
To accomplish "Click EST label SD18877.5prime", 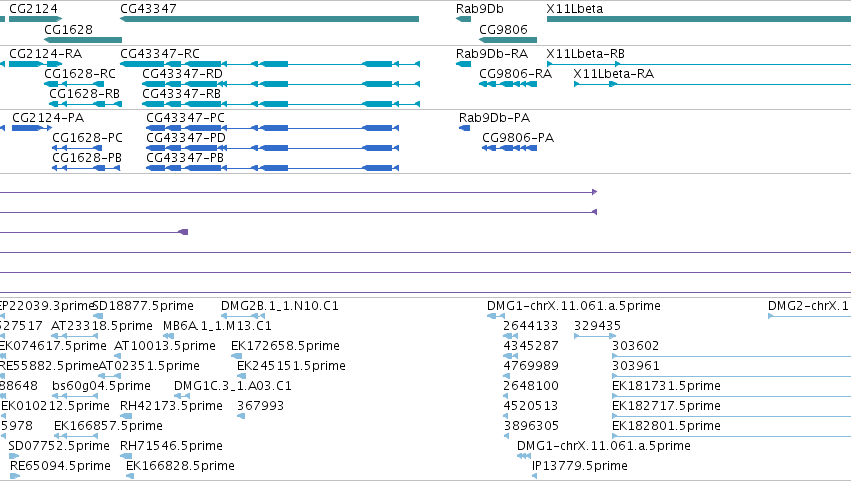I will [x=144, y=306].
